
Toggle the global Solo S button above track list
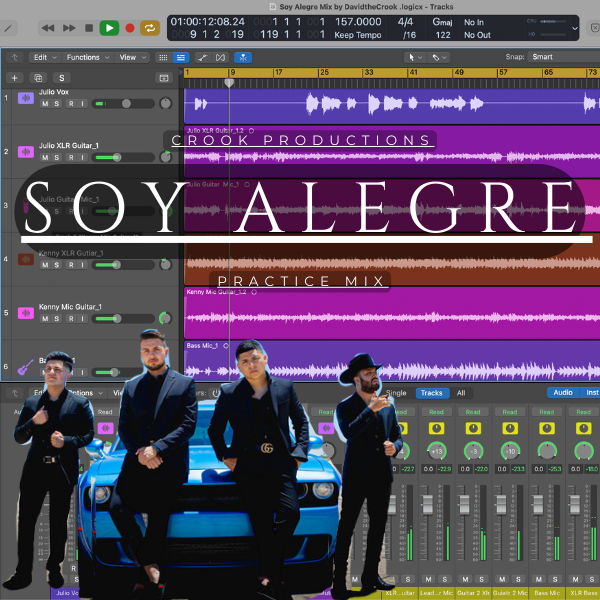tap(62, 78)
